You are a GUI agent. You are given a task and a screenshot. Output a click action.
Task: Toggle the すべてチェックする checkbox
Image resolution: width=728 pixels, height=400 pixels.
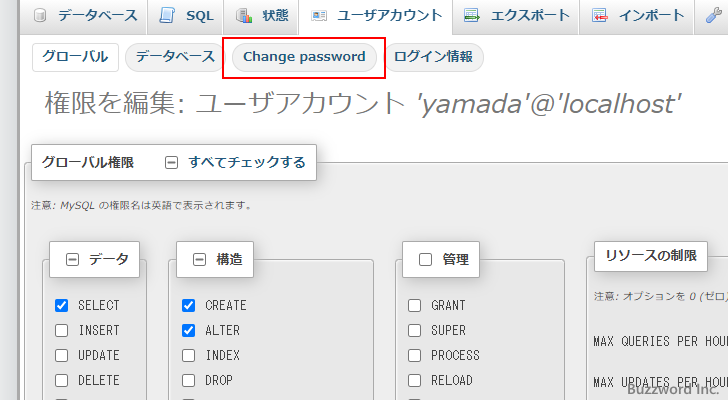tap(171, 163)
